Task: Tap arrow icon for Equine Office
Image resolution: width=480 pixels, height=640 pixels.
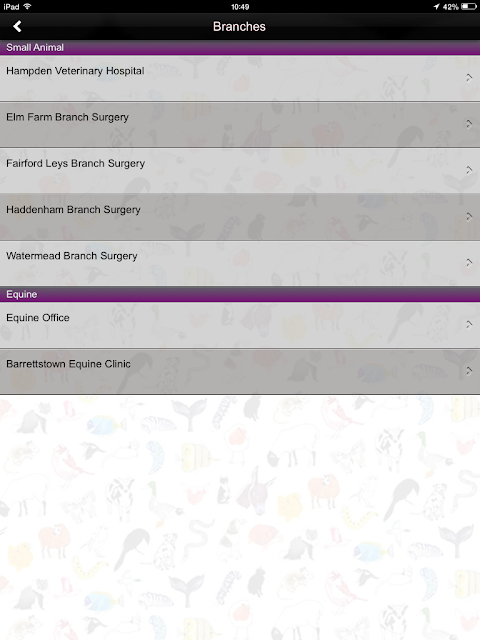Action: point(469,324)
